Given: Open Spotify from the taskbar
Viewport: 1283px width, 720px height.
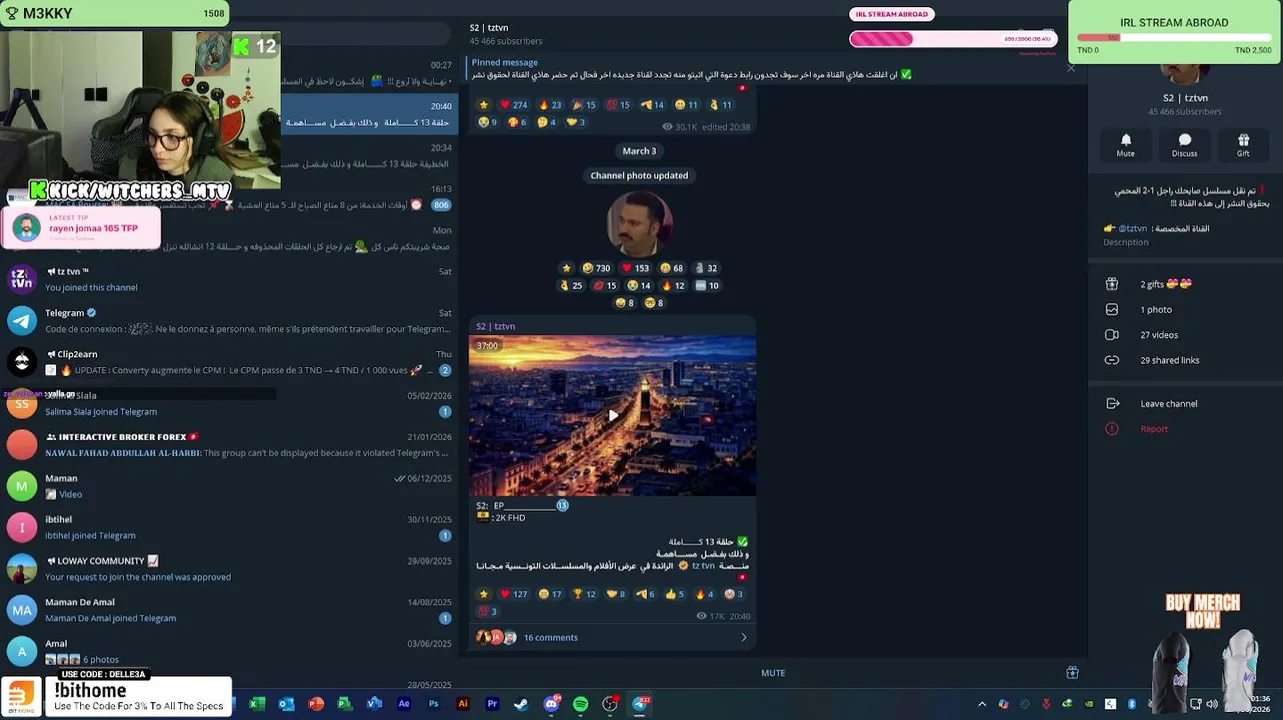Looking at the screenshot, I should tap(580, 704).
